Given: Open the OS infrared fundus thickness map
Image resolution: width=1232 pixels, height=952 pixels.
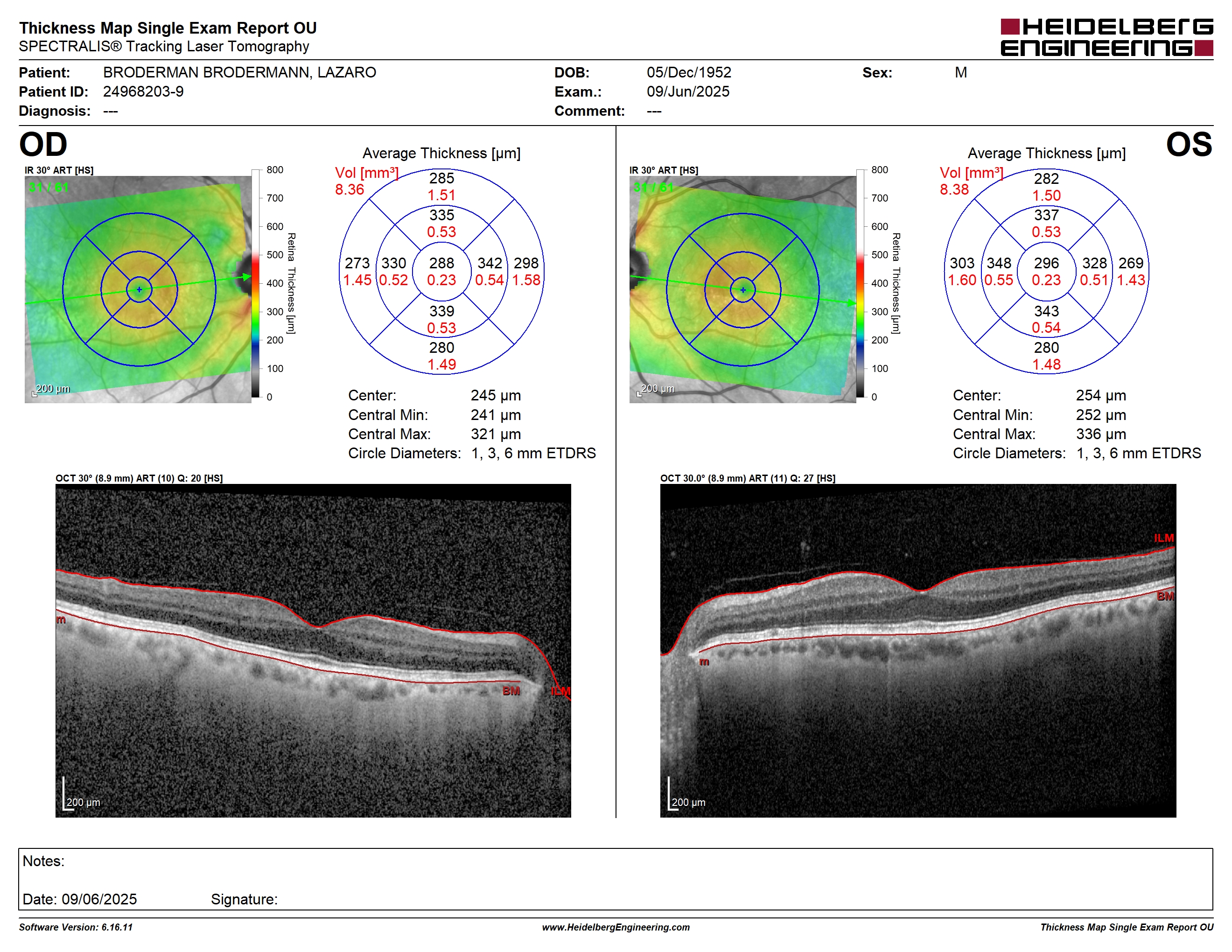Looking at the screenshot, I should [x=742, y=289].
